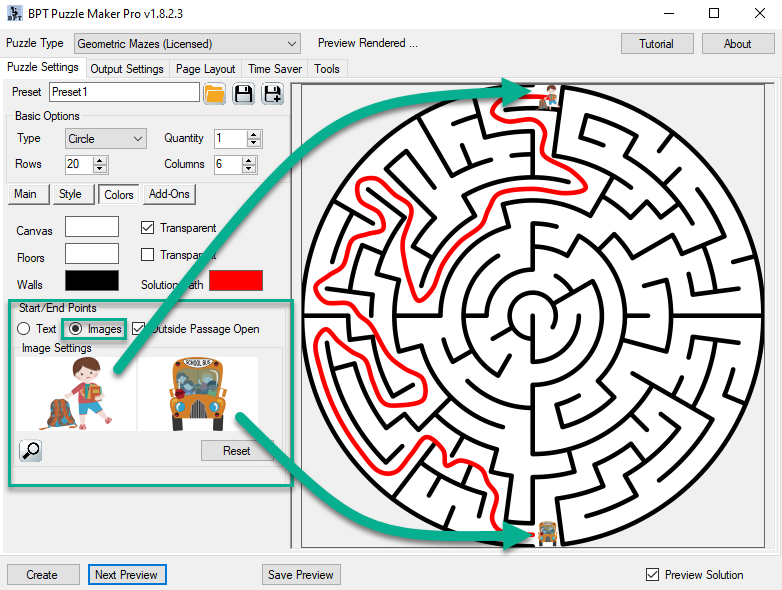Click the save preset floppy disk icon

[x=243, y=94]
